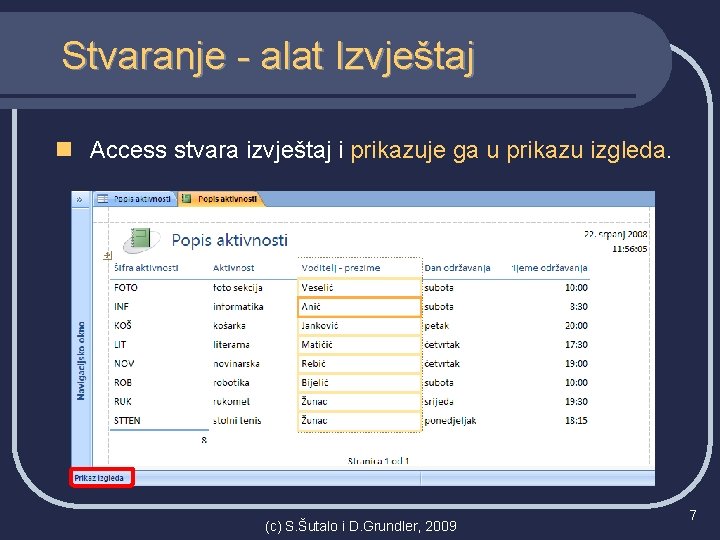The height and width of the screenshot is (540, 720).
Task: Select the Žunac field in the STTEN row
Action: pos(360,421)
